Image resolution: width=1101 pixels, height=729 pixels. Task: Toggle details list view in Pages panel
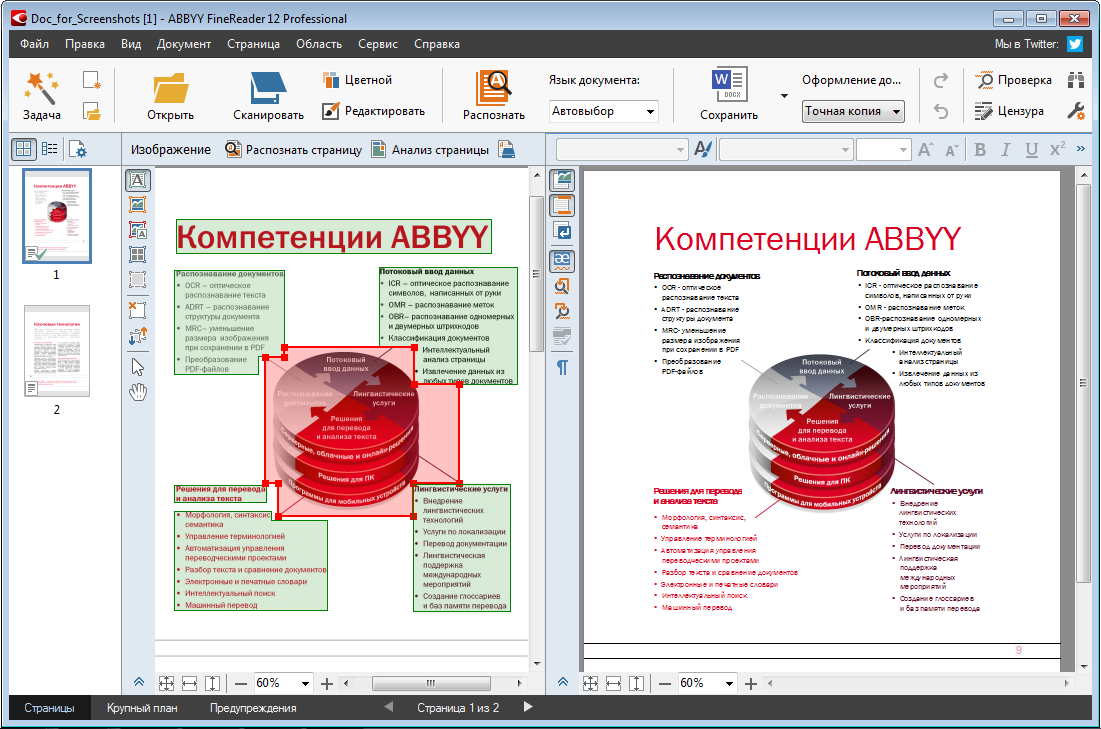[50, 149]
